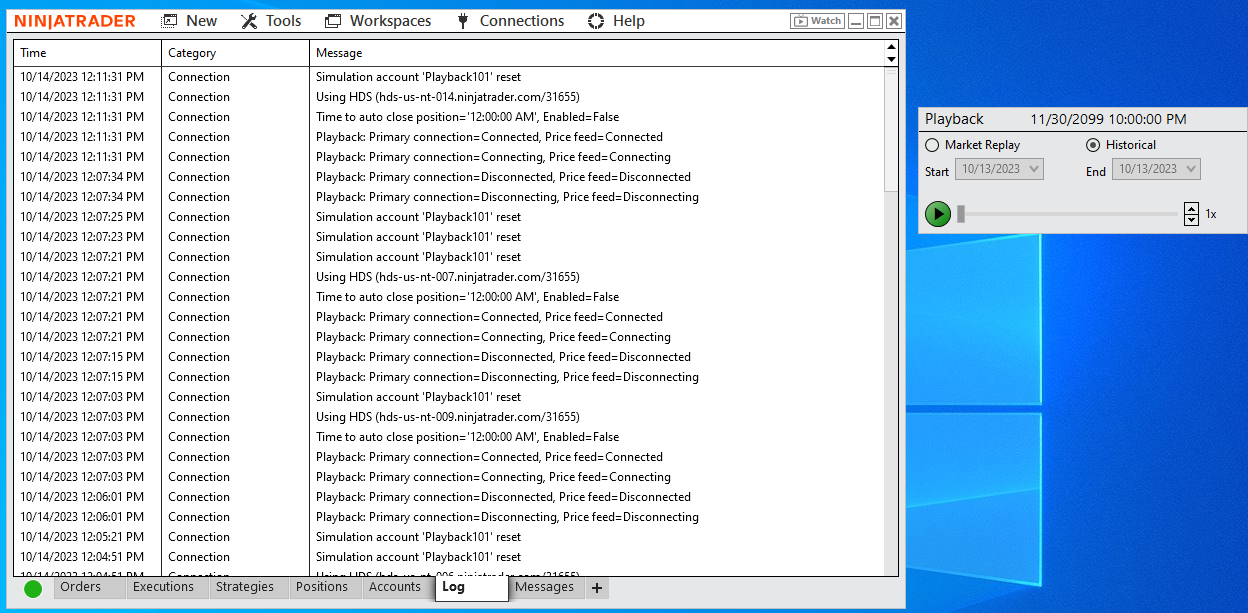The height and width of the screenshot is (613, 1248).
Task: Select the hds-us-nt-014 HDS log message
Action: coord(449,97)
